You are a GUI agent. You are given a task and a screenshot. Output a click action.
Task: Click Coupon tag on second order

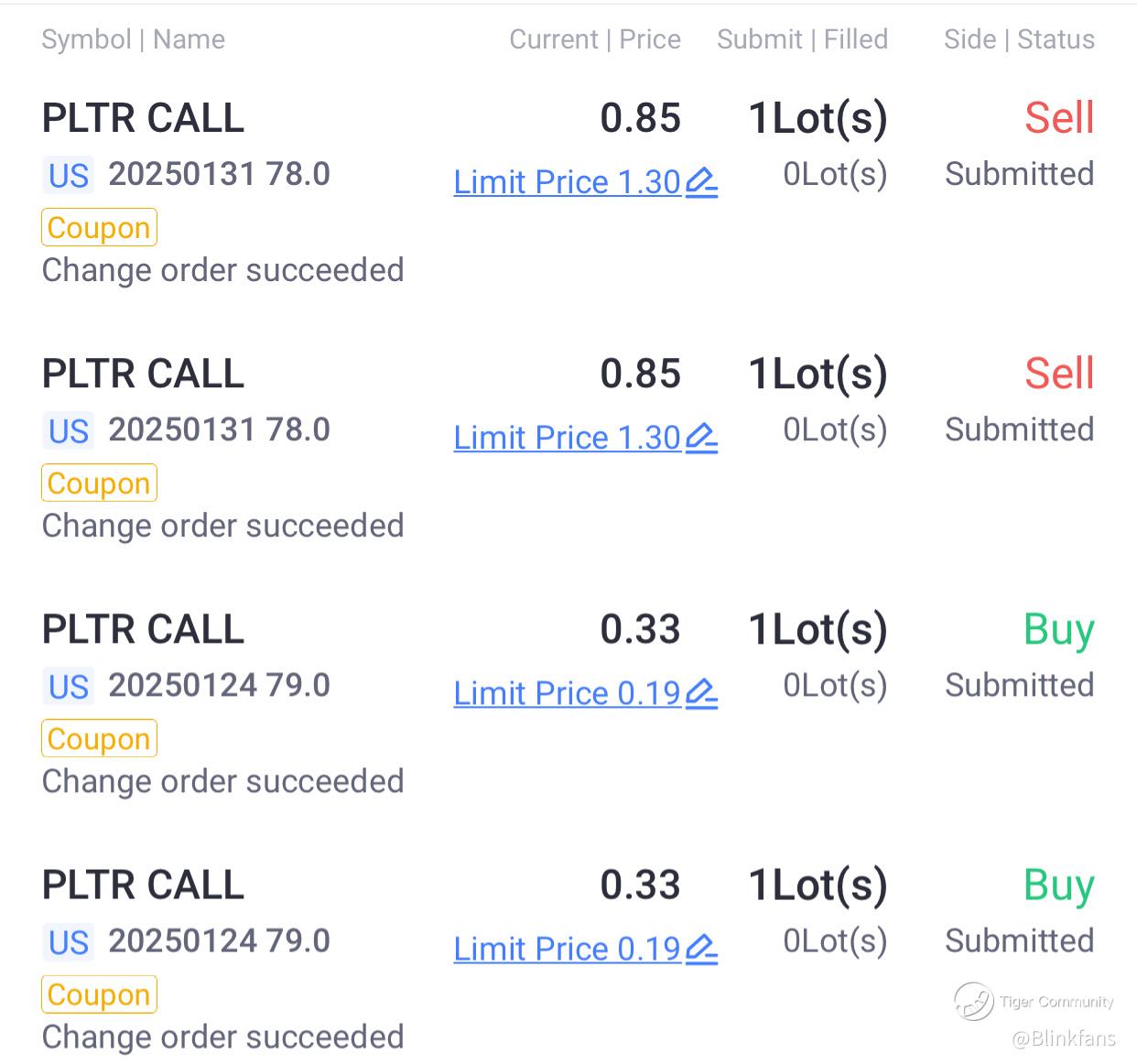(x=99, y=483)
